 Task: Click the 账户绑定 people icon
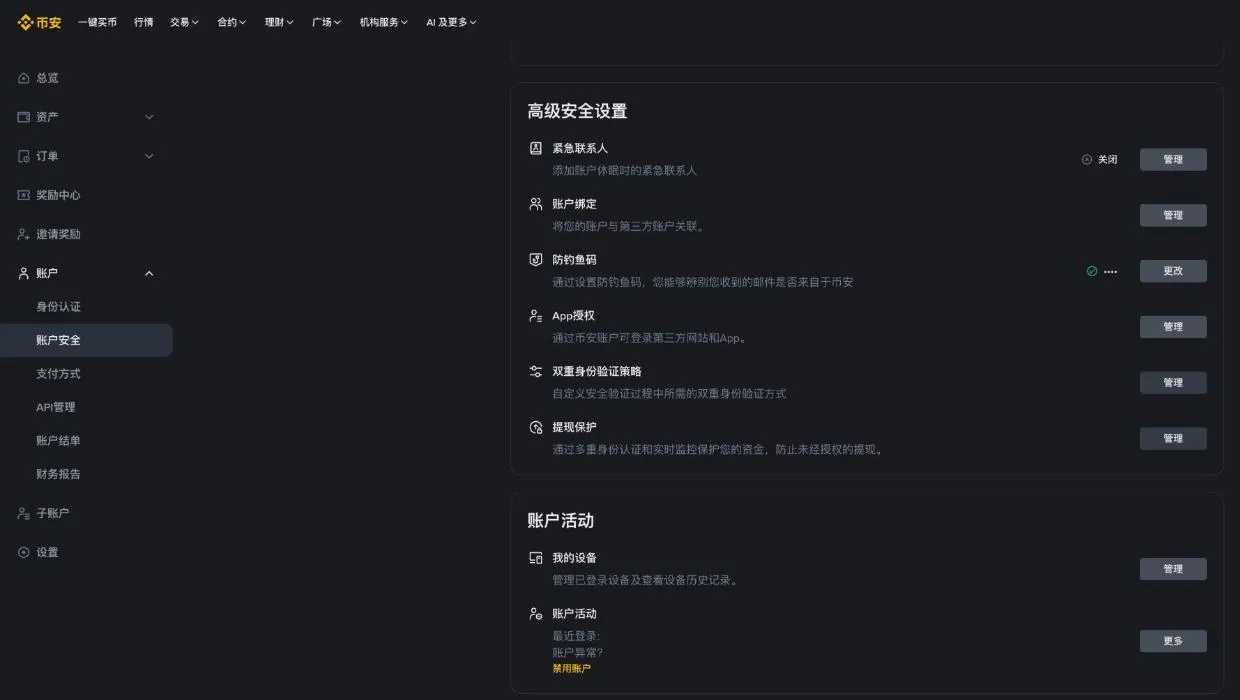point(536,204)
